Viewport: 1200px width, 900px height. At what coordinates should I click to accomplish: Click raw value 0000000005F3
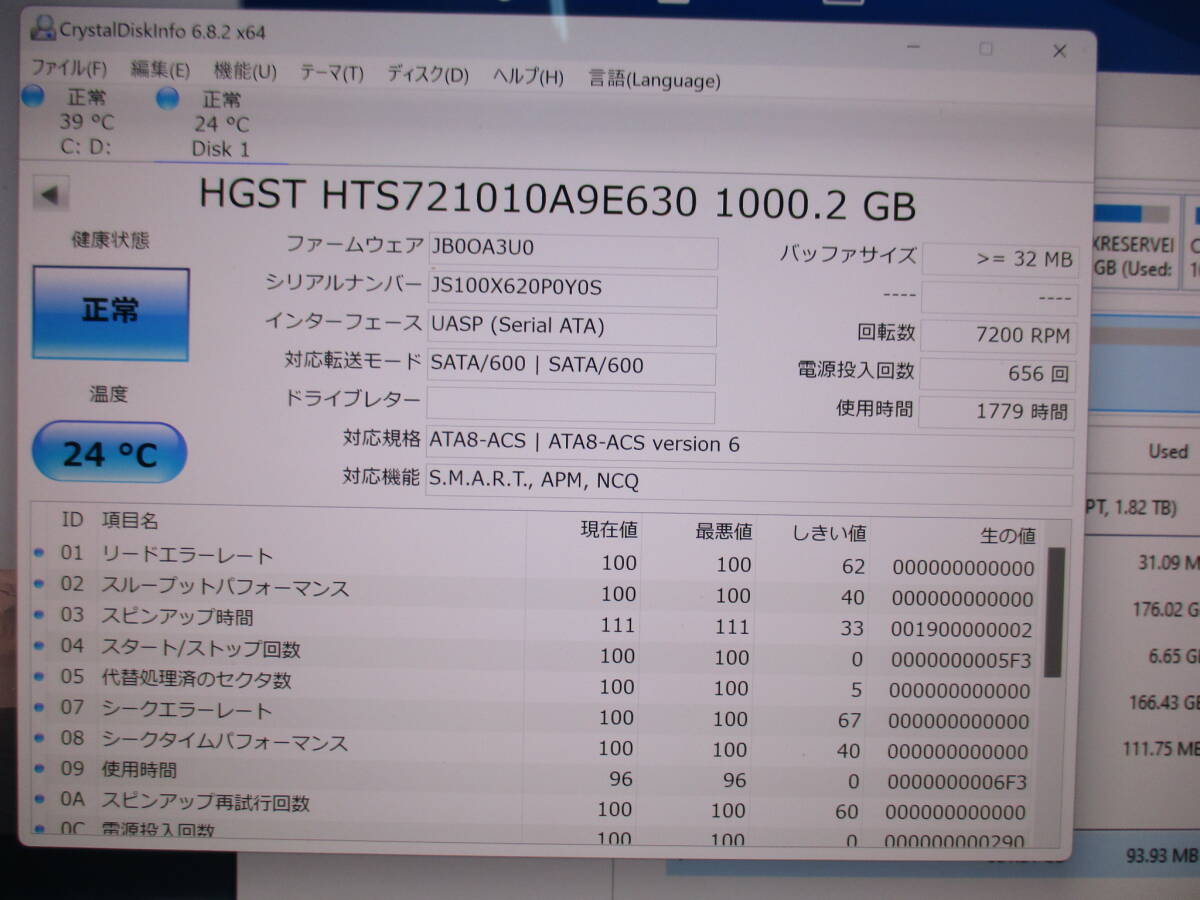tap(961, 661)
